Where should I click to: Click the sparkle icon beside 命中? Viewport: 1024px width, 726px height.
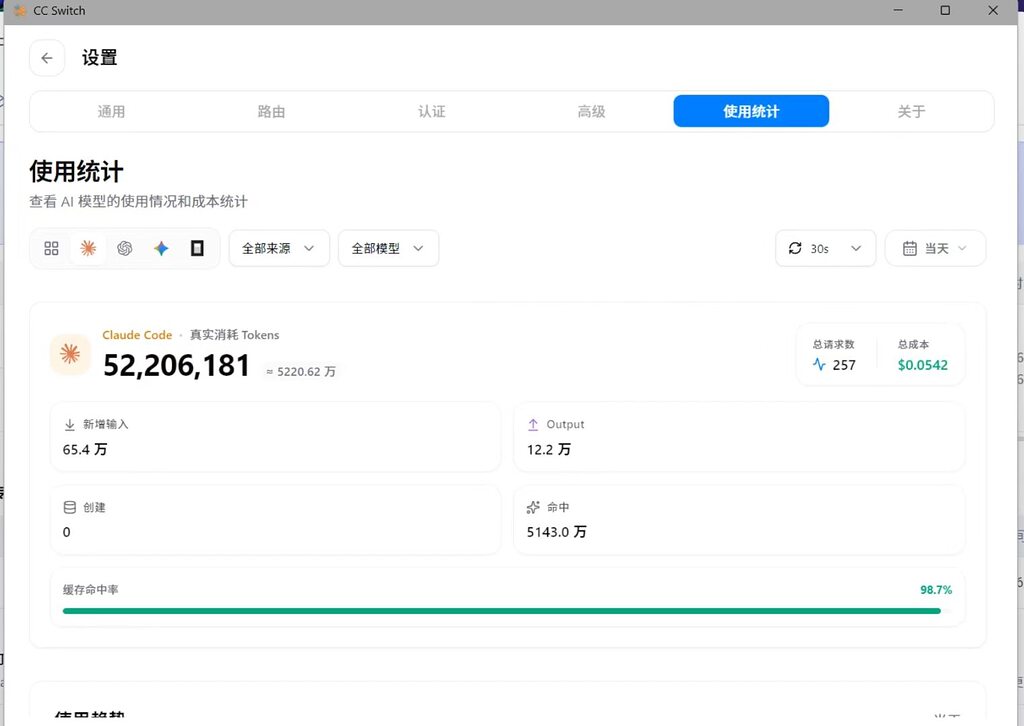coord(533,507)
